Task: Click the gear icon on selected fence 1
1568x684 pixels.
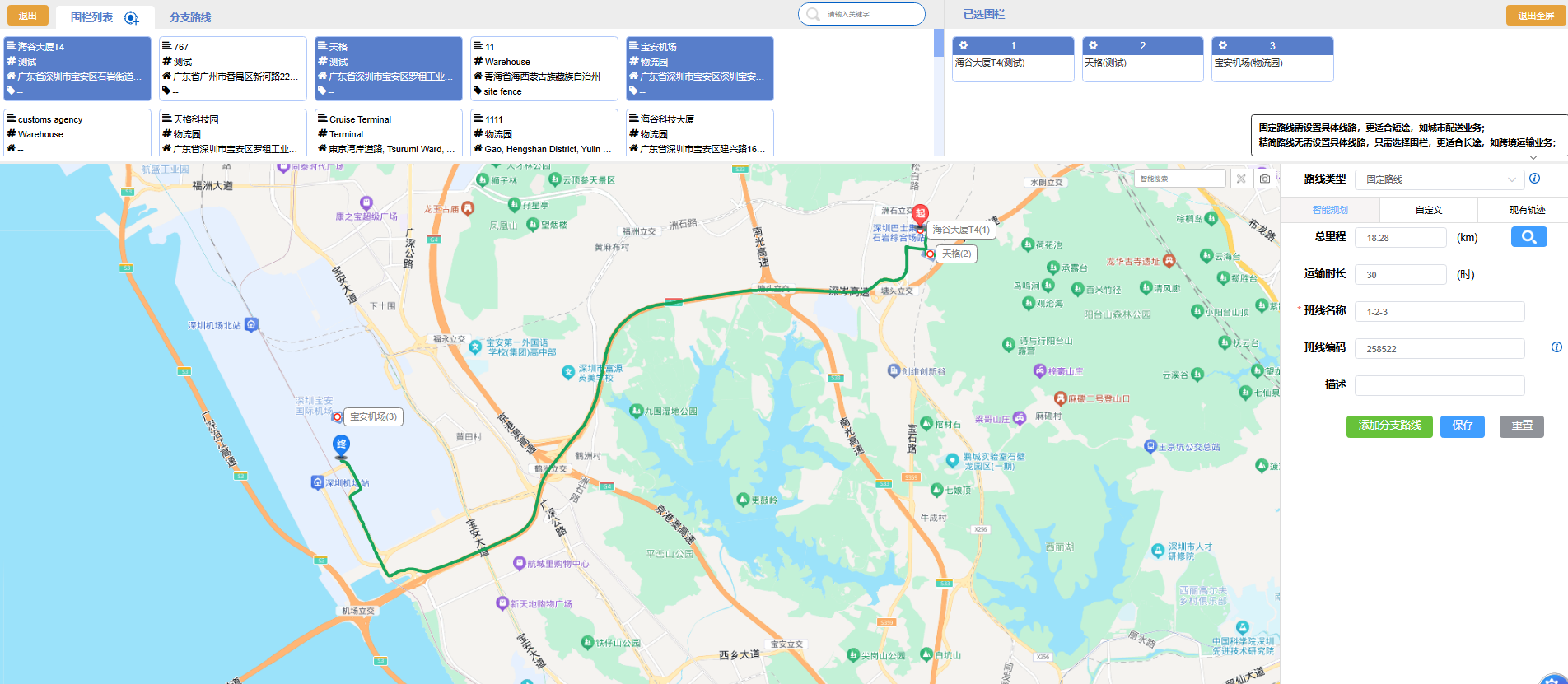Action: [x=964, y=45]
